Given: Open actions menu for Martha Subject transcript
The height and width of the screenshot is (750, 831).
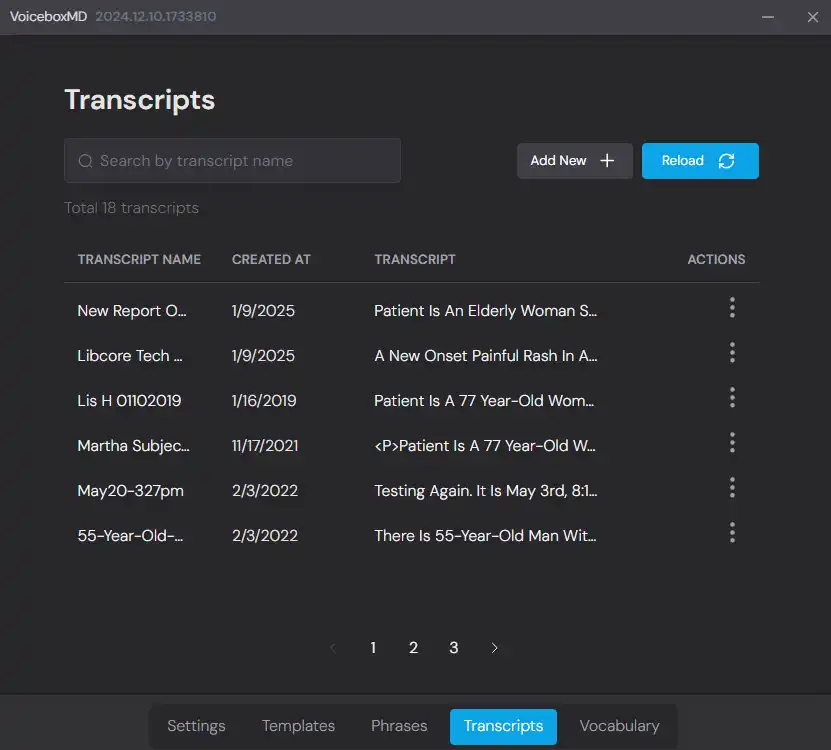Looking at the screenshot, I should tap(732, 443).
